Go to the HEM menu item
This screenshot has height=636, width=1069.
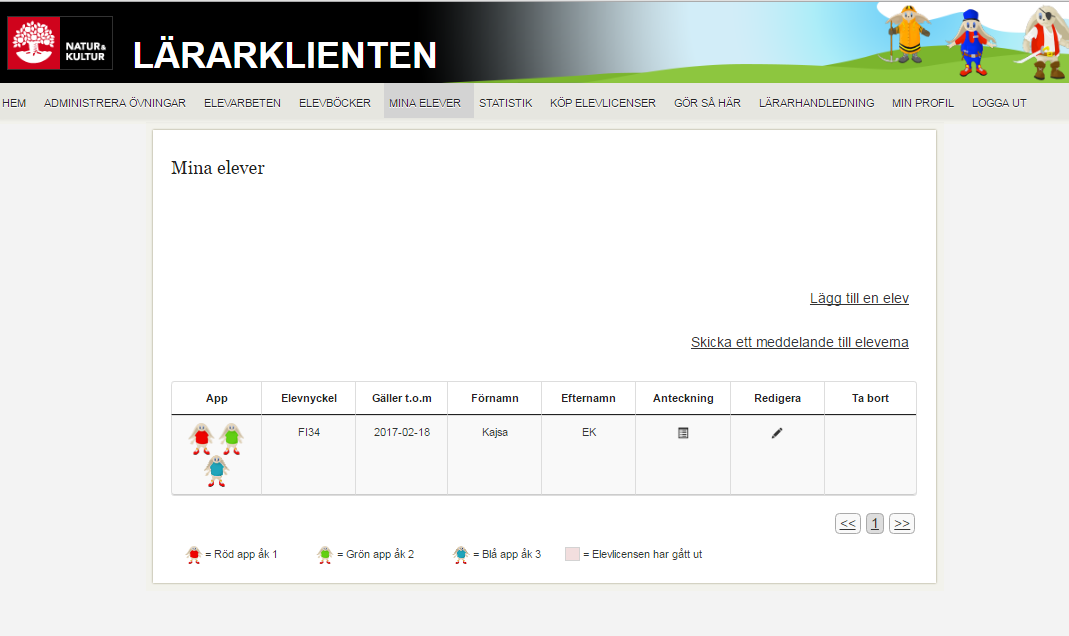point(14,103)
